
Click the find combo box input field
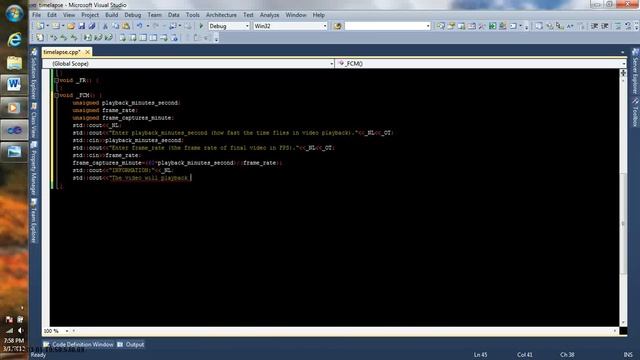coord(384,26)
